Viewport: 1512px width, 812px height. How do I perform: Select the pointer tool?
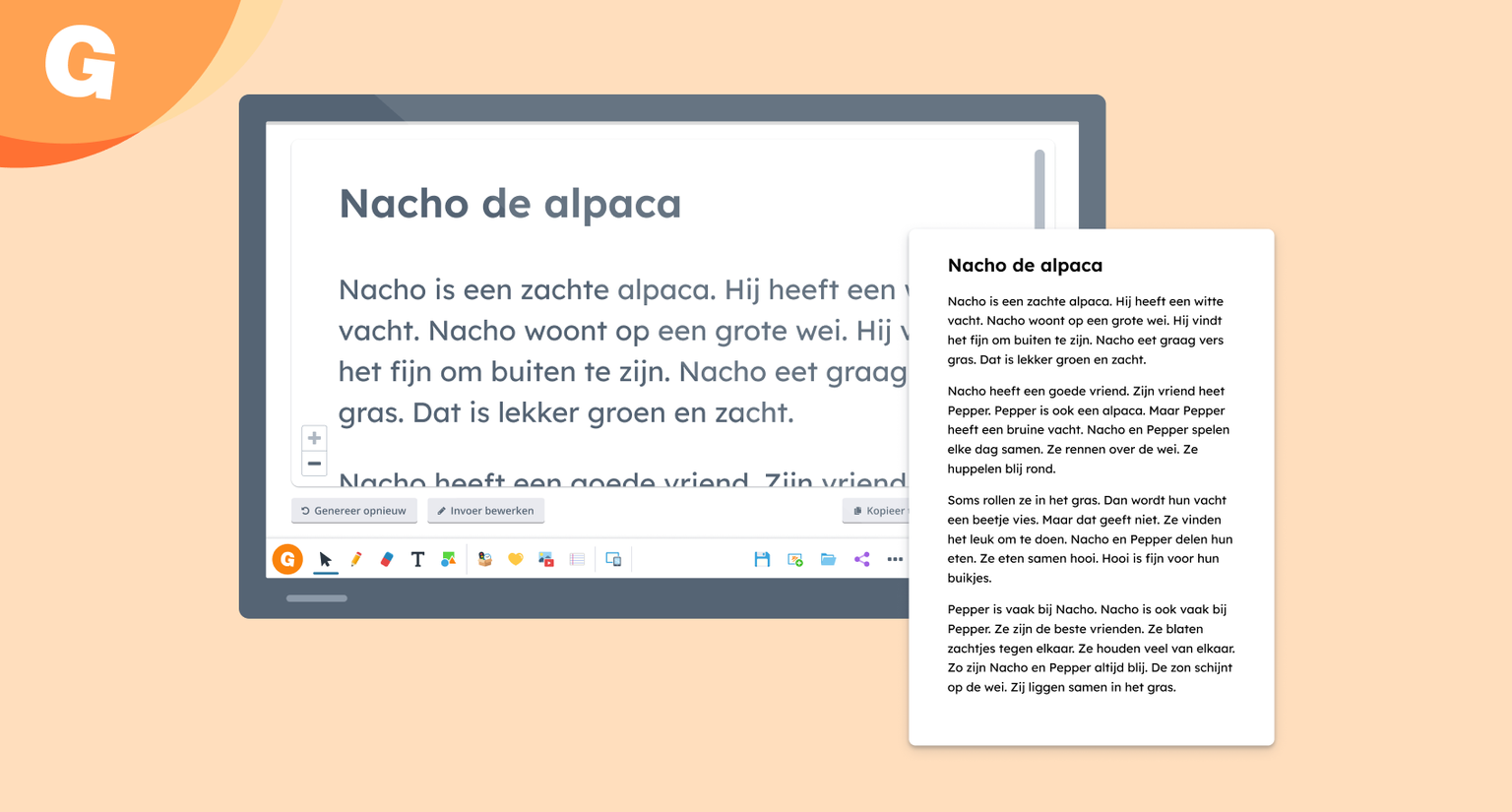tap(326, 559)
